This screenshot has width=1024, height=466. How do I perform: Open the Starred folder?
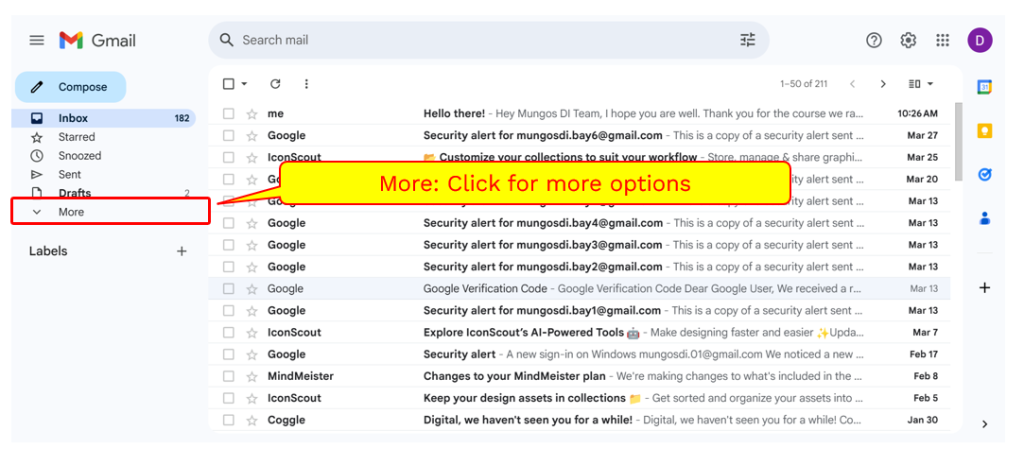[76, 137]
